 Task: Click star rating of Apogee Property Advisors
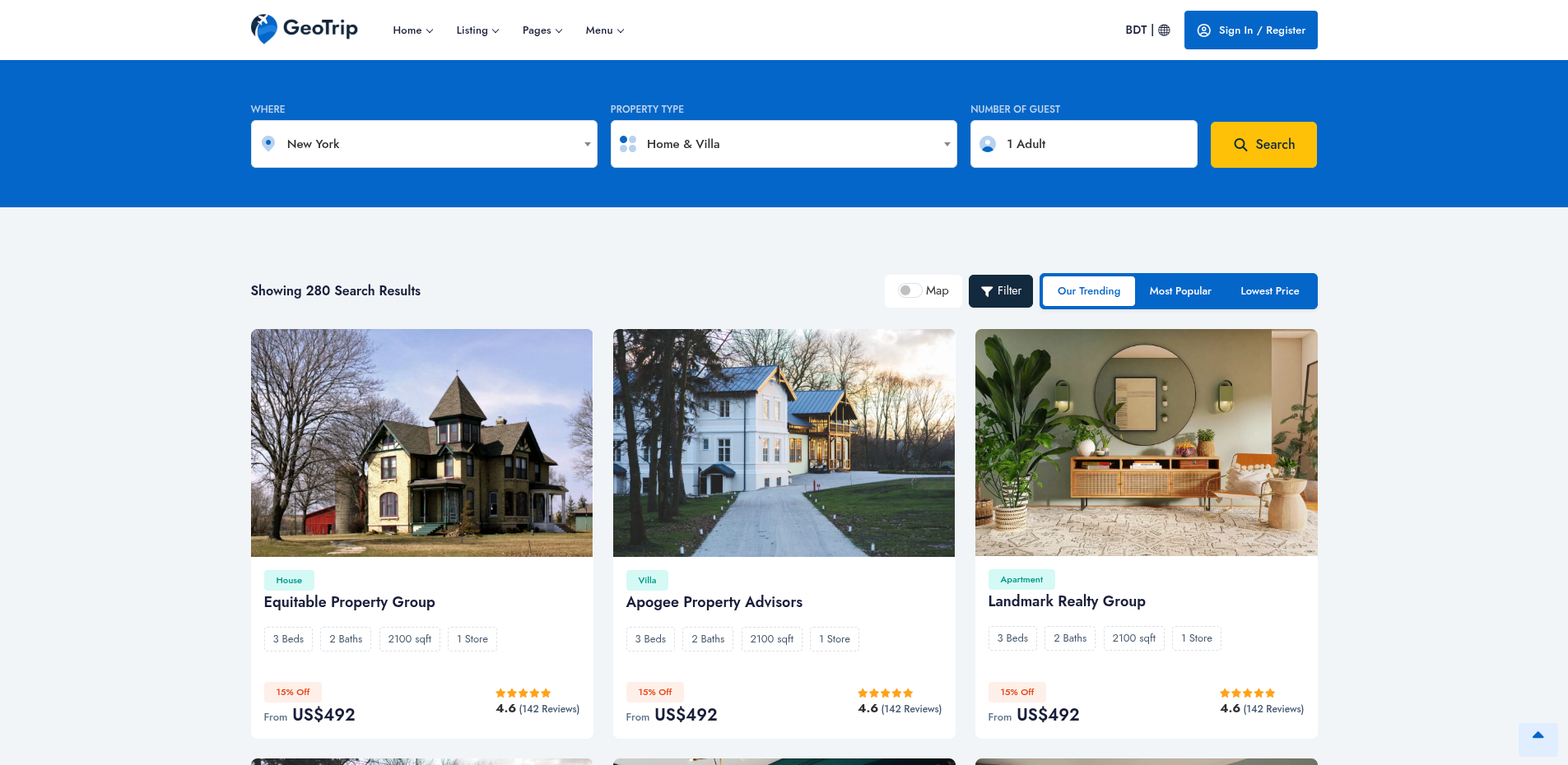pos(886,693)
